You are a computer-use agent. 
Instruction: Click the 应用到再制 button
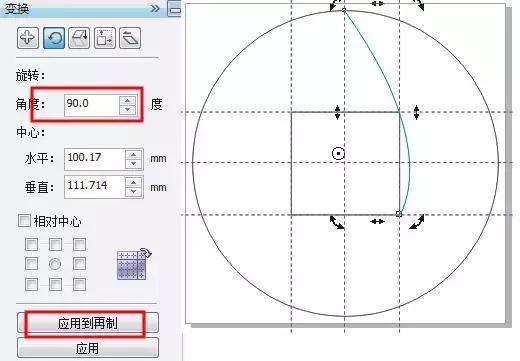coord(88,323)
